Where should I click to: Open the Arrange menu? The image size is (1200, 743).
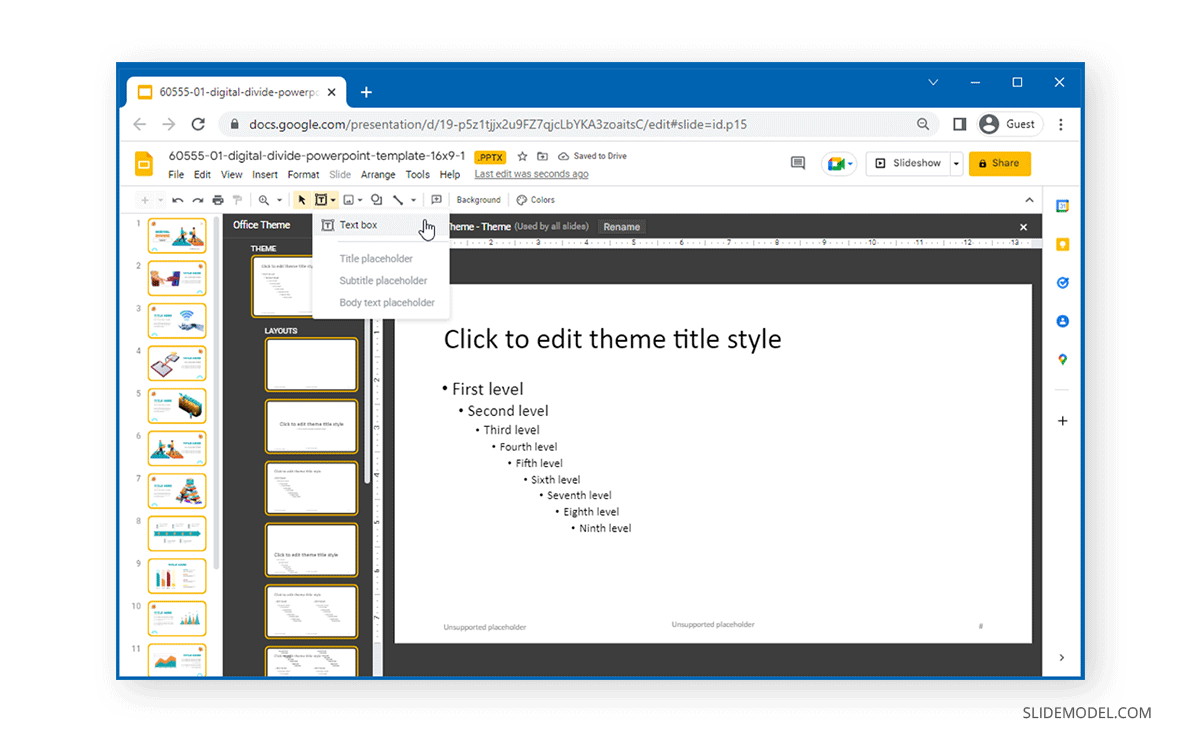(x=378, y=174)
